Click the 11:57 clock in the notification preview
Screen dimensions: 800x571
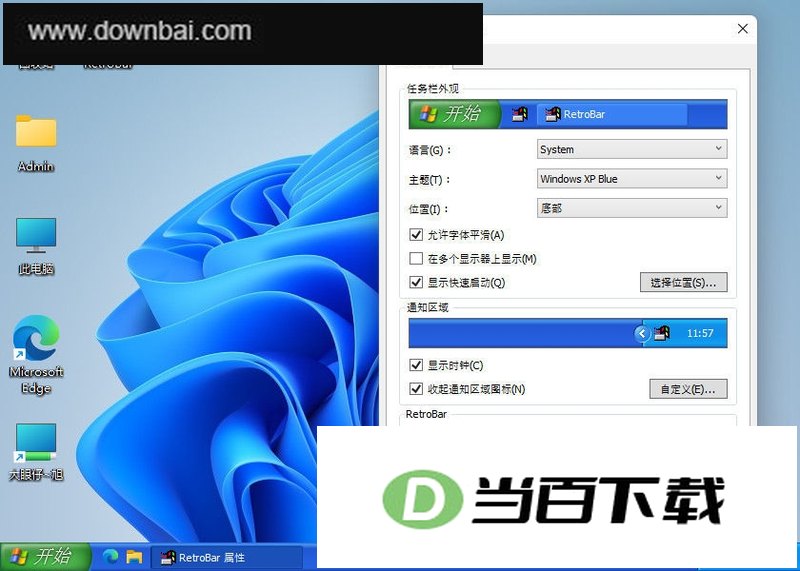[x=700, y=333]
